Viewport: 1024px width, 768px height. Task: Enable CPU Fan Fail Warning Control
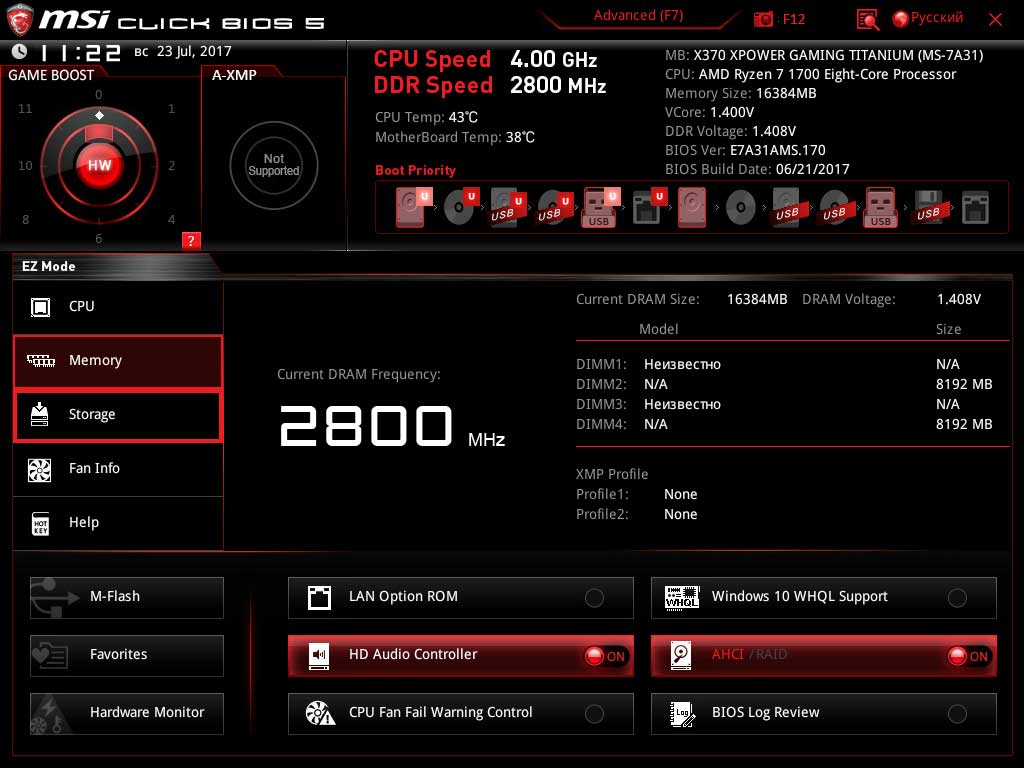coord(594,714)
